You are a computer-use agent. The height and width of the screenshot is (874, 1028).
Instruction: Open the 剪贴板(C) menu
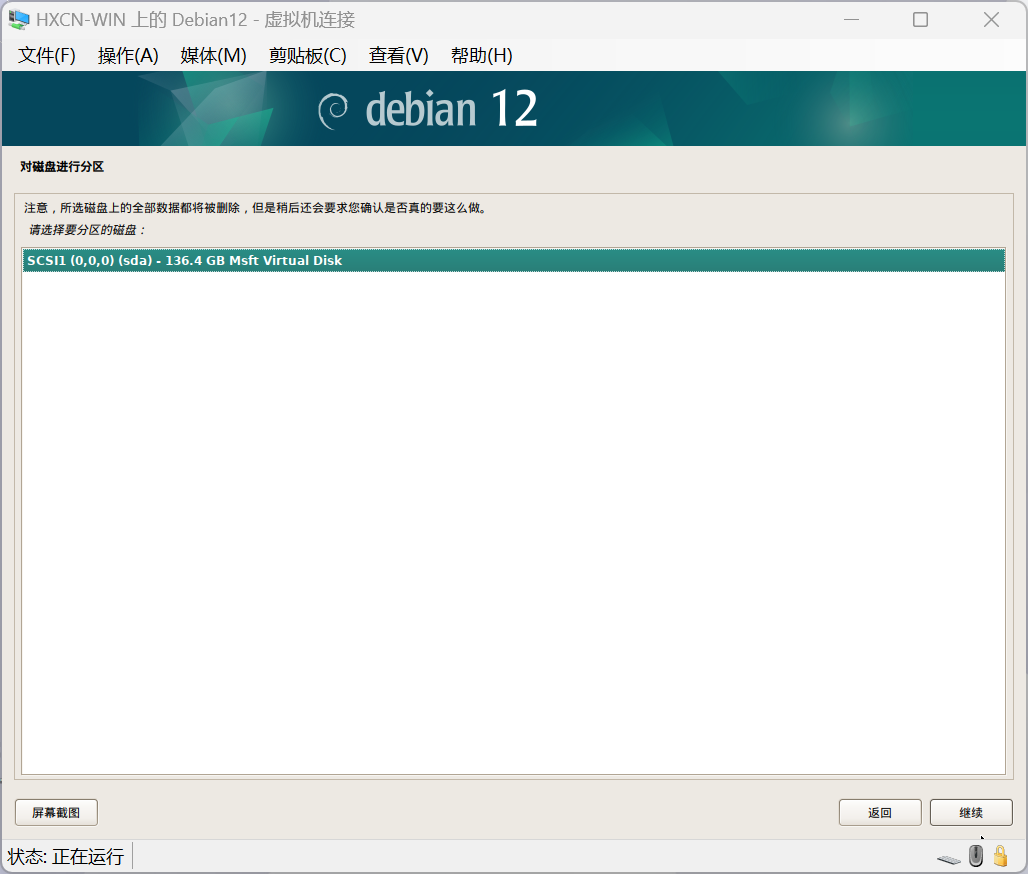(307, 56)
